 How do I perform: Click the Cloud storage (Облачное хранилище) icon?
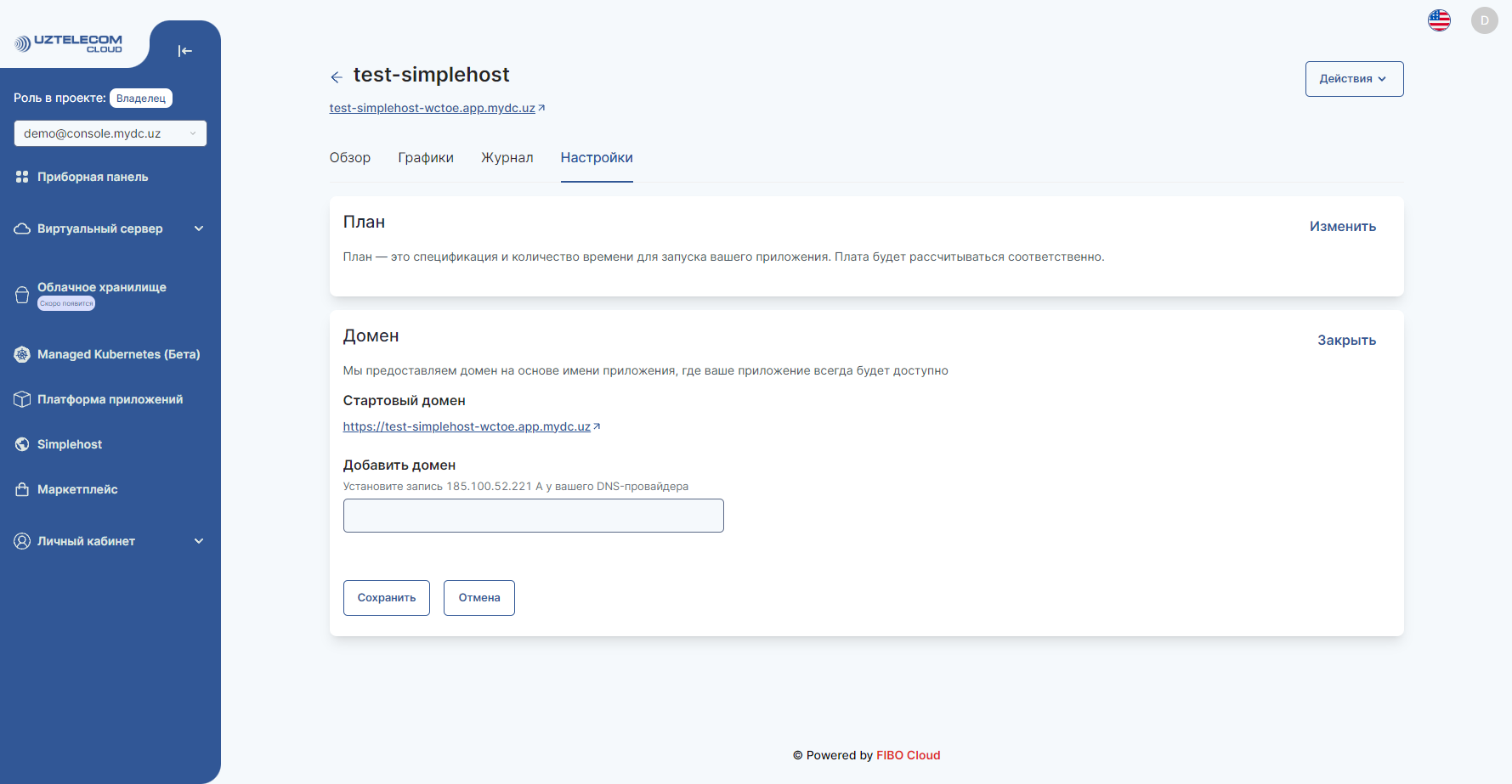(22, 293)
